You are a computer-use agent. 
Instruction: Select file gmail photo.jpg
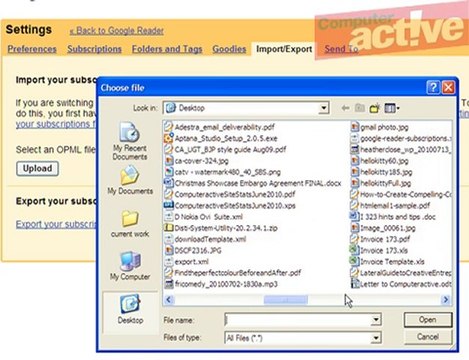point(380,127)
